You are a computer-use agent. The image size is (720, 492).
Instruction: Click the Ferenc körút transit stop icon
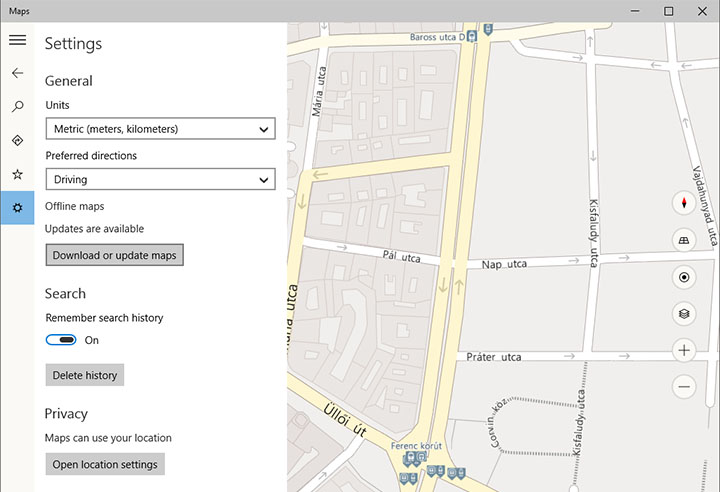click(x=409, y=460)
